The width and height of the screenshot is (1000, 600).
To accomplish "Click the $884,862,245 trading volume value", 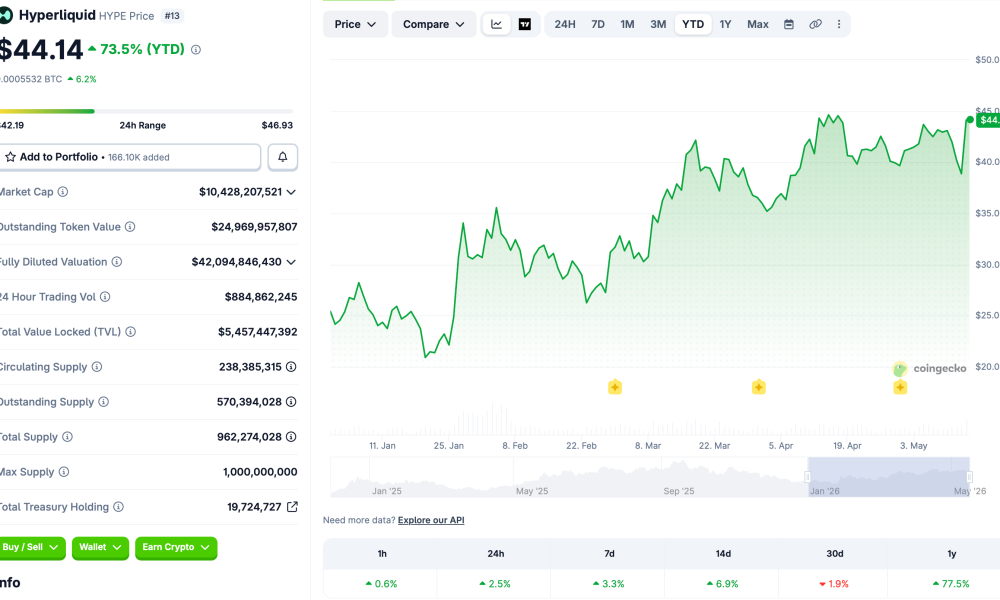I will (261, 297).
